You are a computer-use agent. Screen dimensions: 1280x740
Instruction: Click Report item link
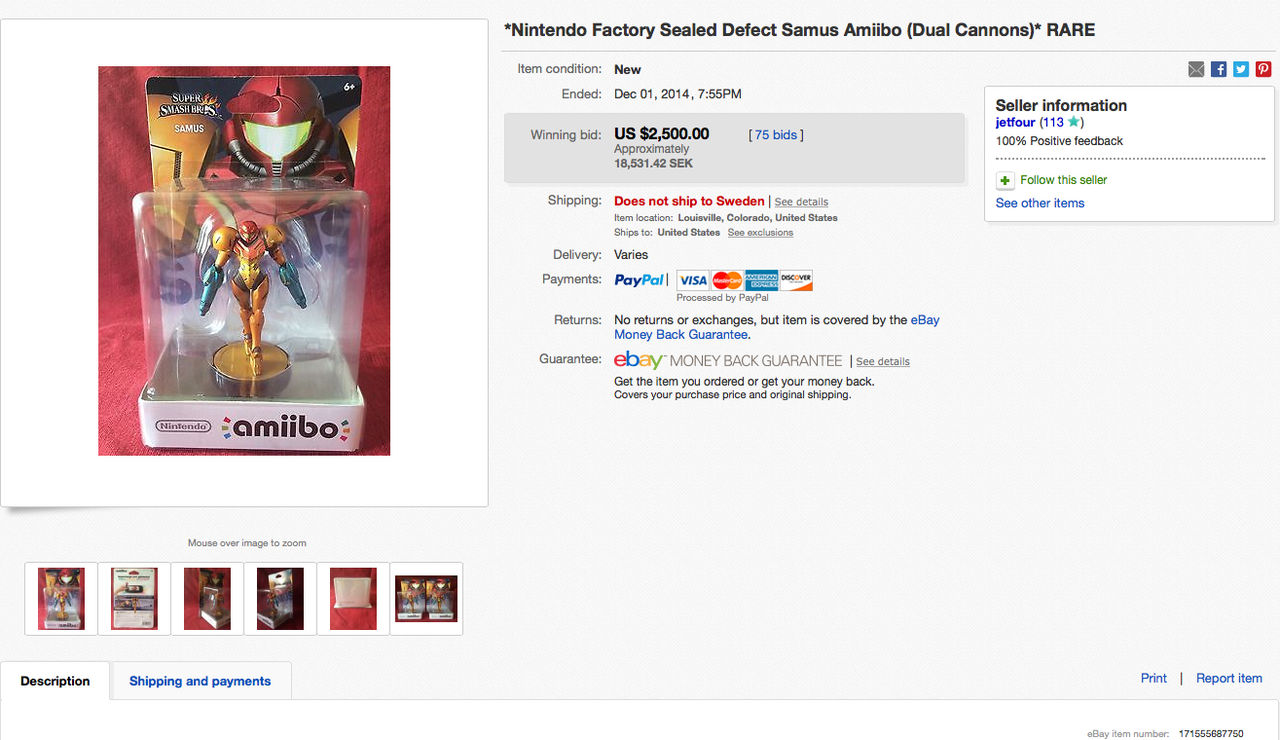point(1229,678)
